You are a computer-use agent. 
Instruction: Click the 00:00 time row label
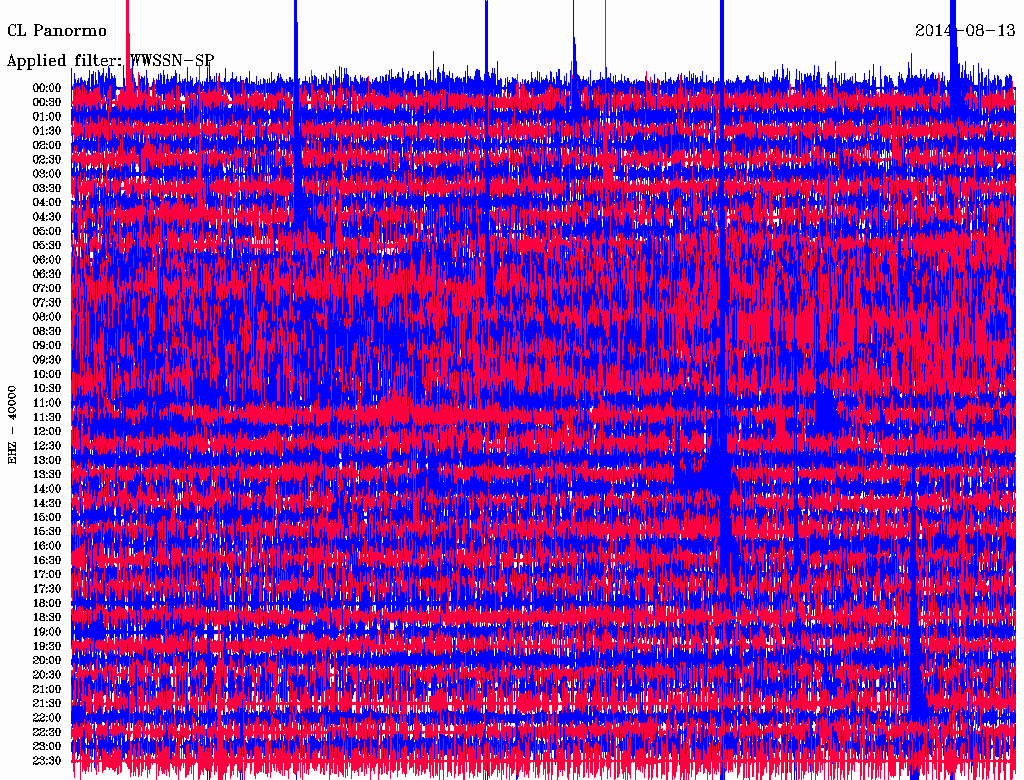click(x=47, y=88)
